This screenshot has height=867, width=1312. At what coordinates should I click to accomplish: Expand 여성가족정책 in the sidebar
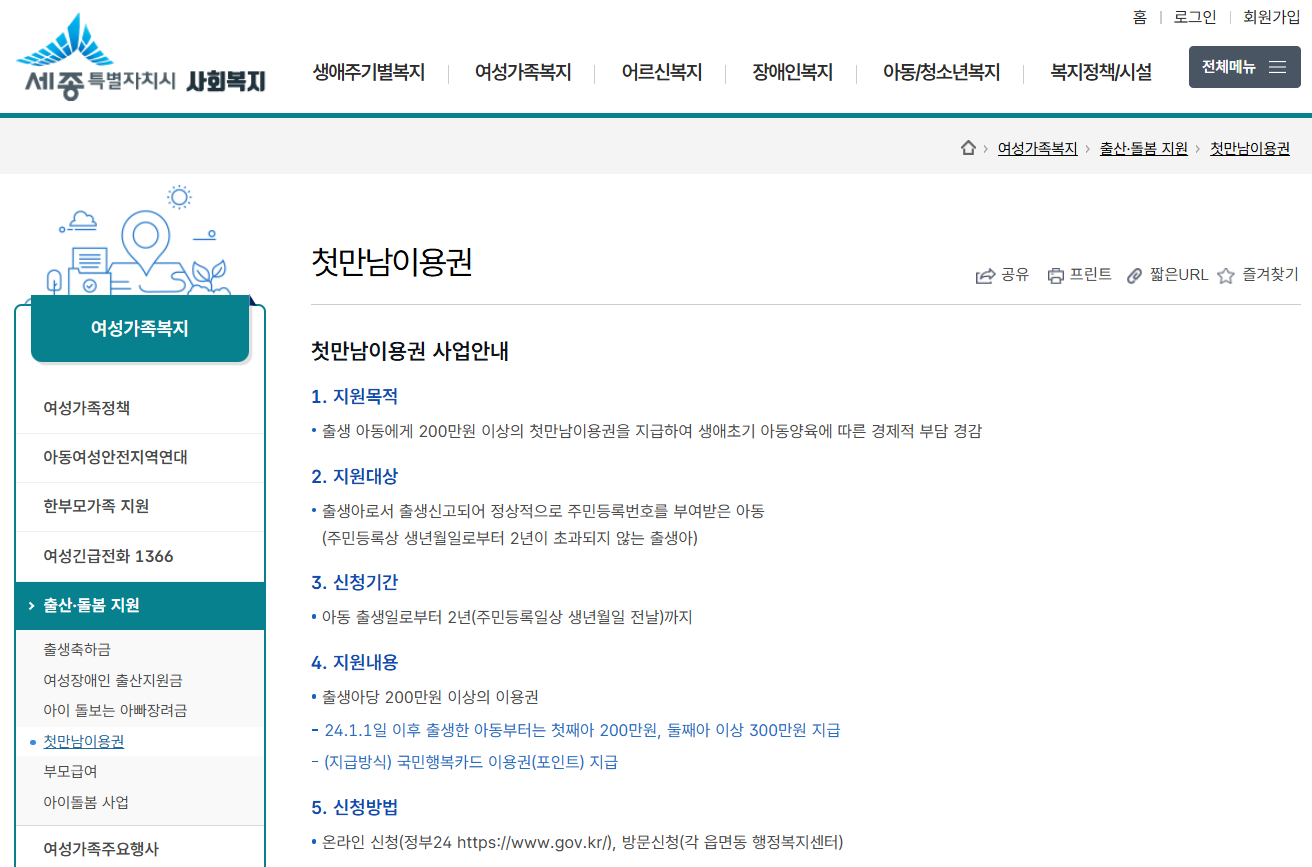(x=87, y=408)
